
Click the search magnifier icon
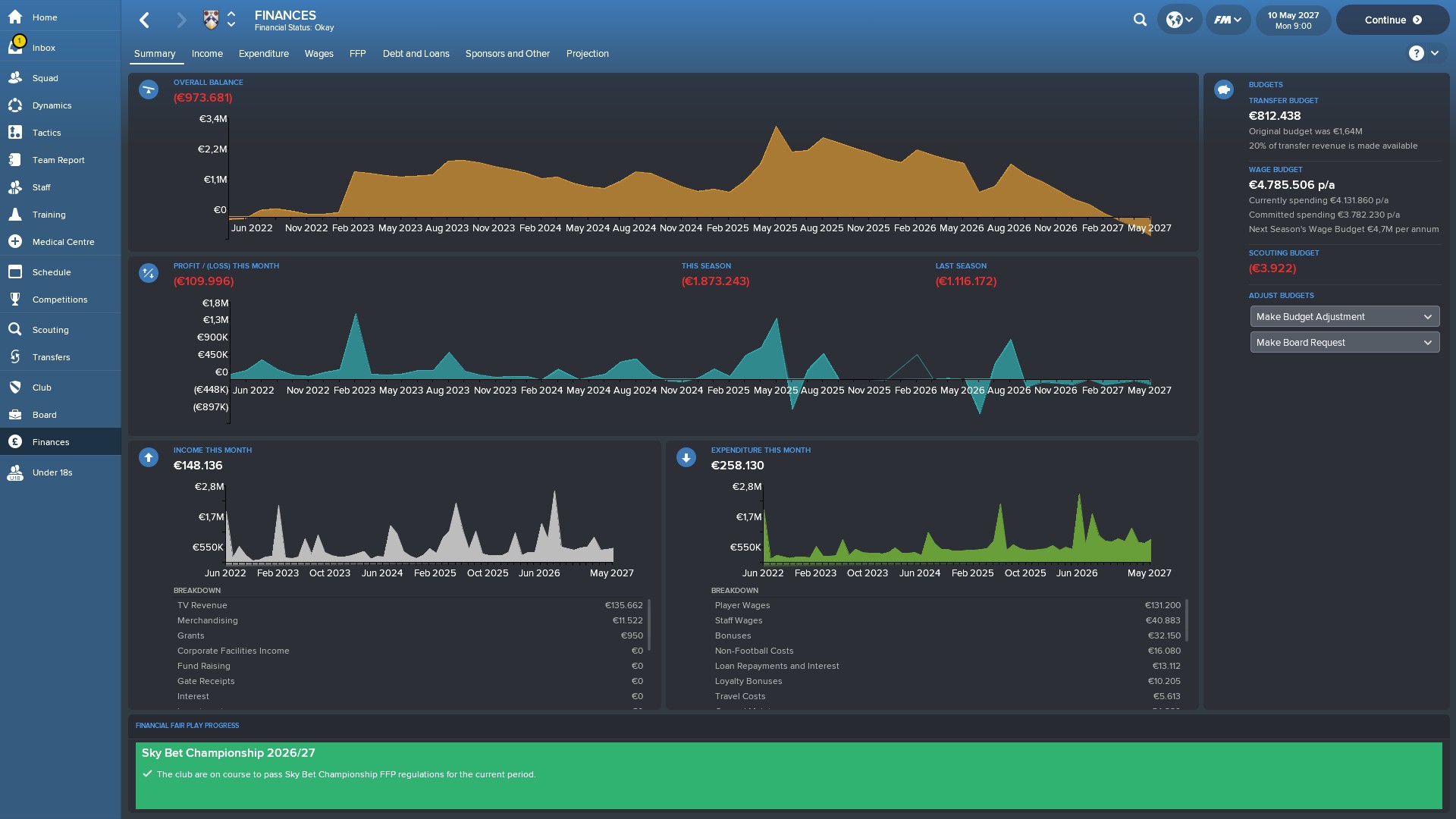[1140, 20]
